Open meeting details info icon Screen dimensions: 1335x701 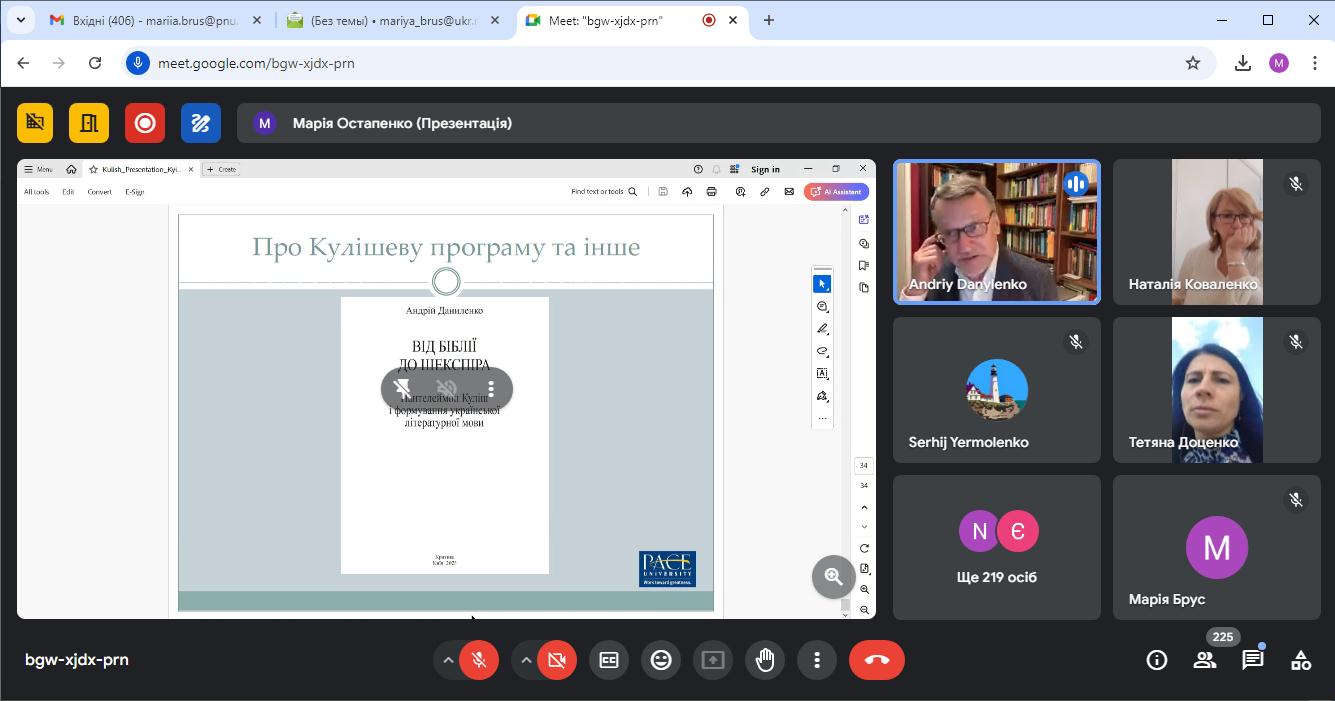coord(1157,660)
